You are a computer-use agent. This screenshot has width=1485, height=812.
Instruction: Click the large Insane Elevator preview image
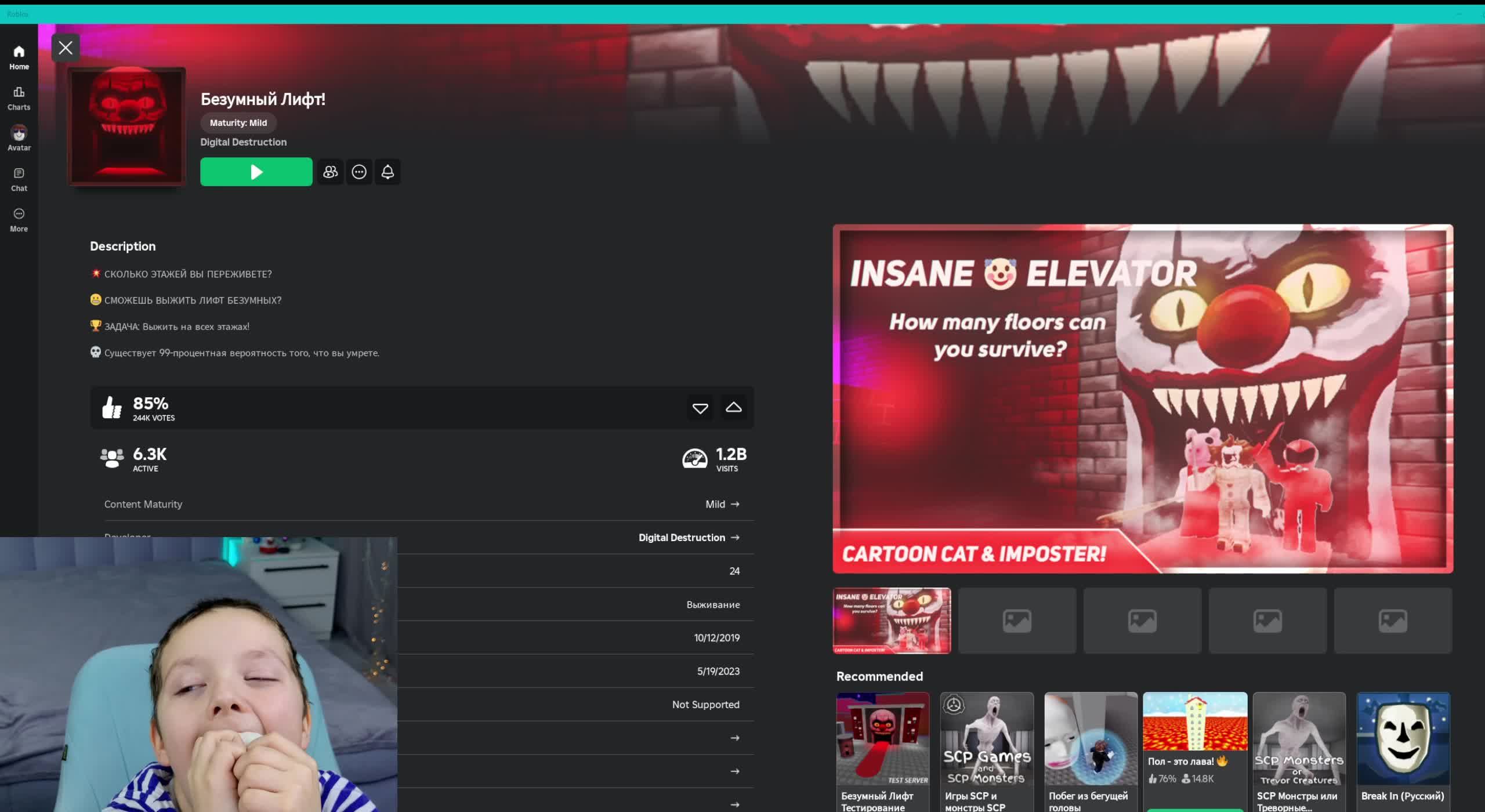(x=1143, y=399)
